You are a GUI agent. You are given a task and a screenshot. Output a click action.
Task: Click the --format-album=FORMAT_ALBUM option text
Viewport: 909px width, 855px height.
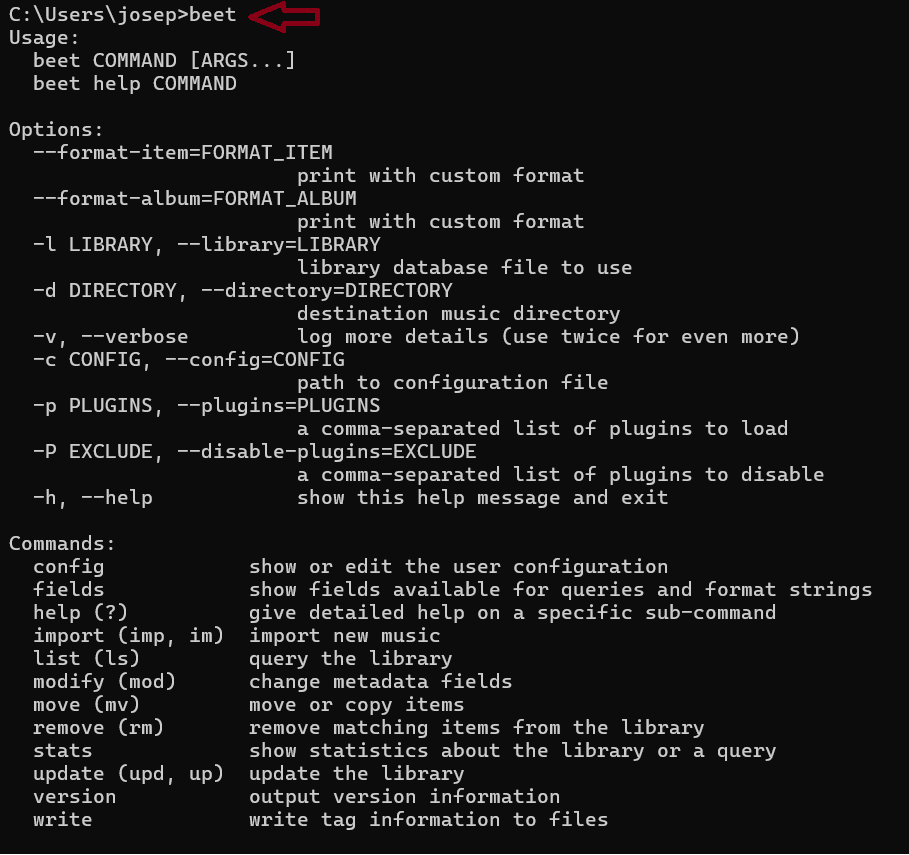click(195, 199)
